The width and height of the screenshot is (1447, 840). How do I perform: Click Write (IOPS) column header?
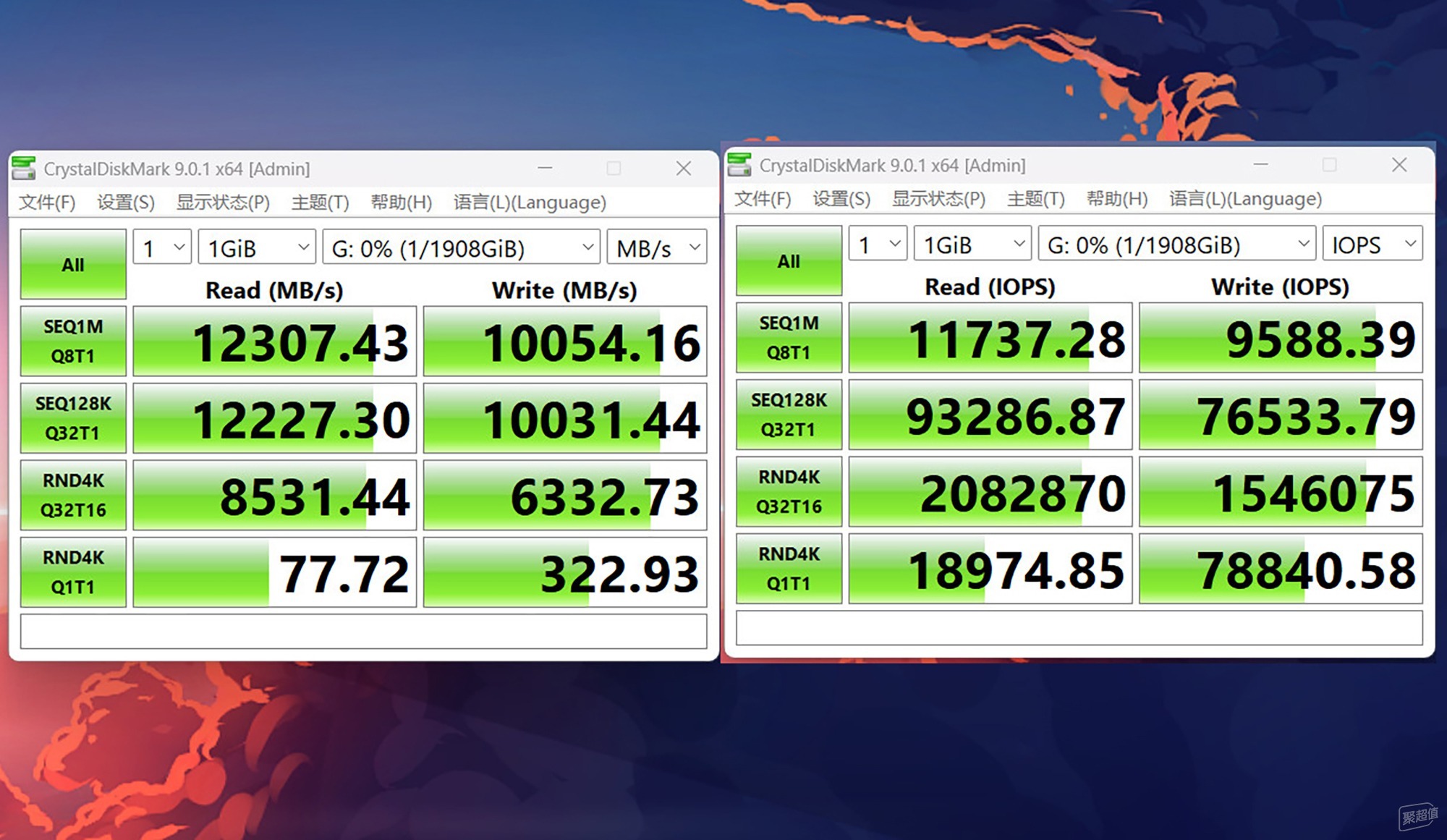click(x=1280, y=287)
